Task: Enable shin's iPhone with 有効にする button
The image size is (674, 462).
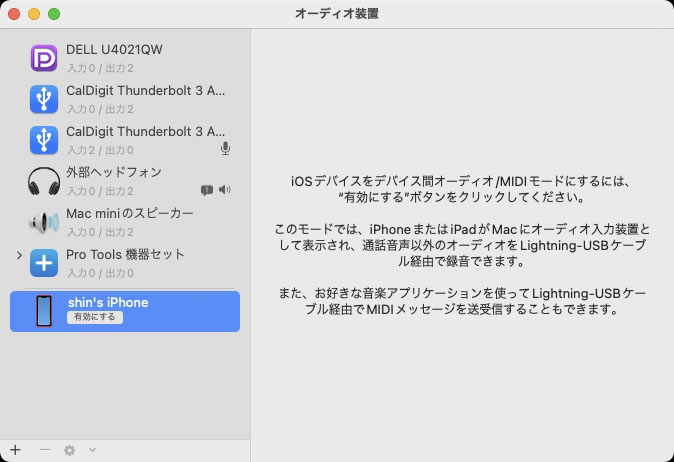Action: [95, 317]
